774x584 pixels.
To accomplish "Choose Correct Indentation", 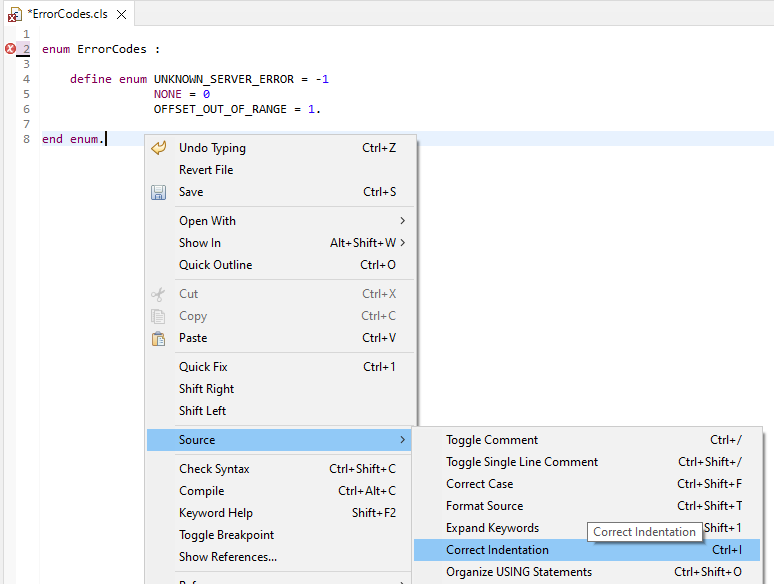I will 587,550.
